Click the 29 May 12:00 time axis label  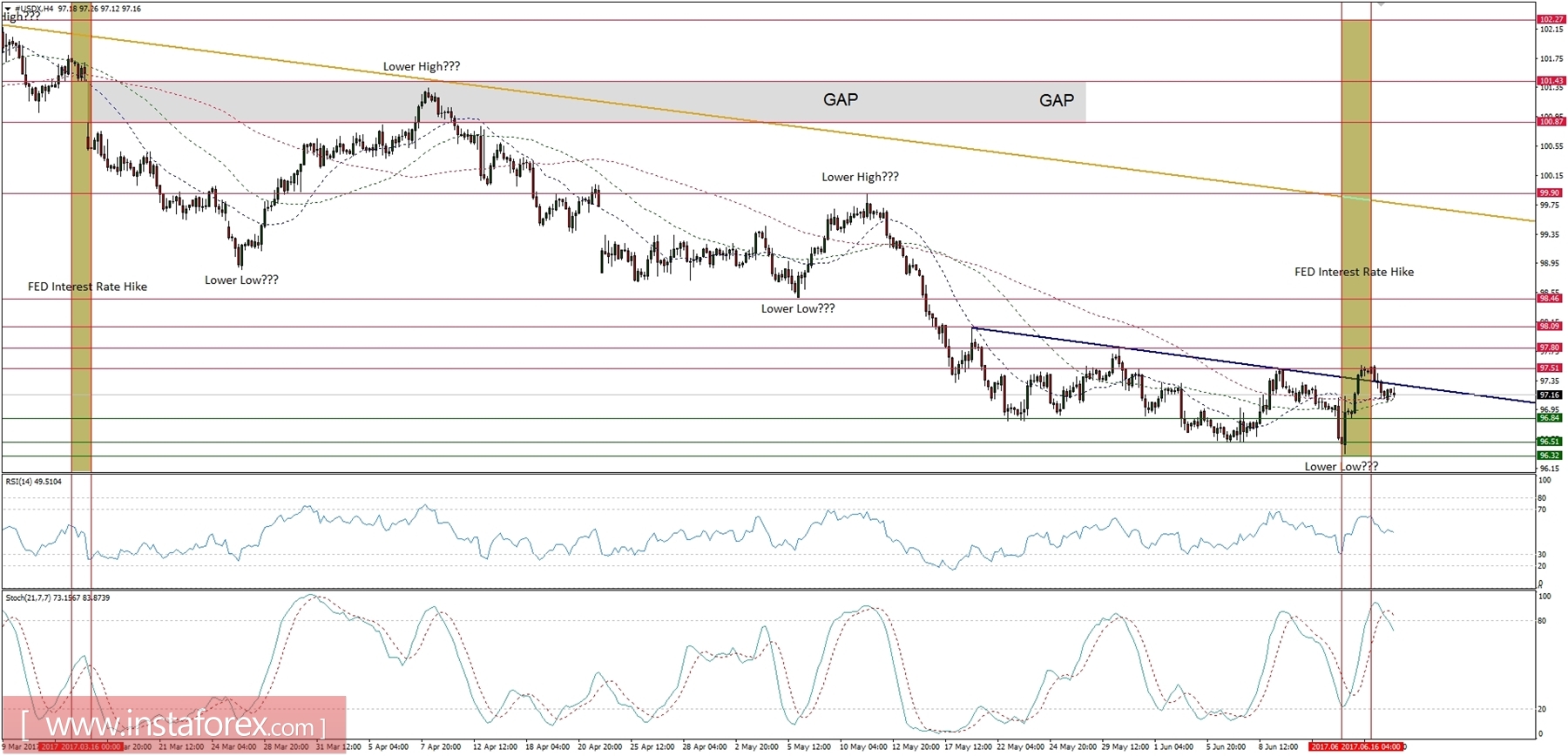coord(1125,747)
